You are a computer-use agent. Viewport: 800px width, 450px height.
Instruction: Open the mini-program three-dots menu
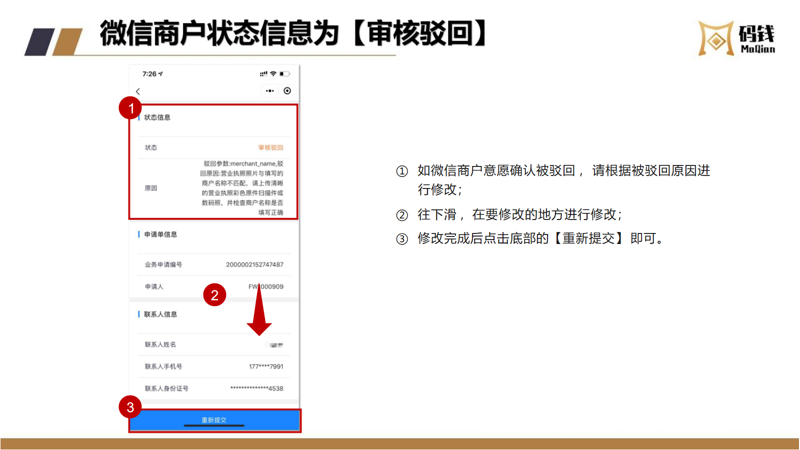pyautogui.click(x=270, y=91)
